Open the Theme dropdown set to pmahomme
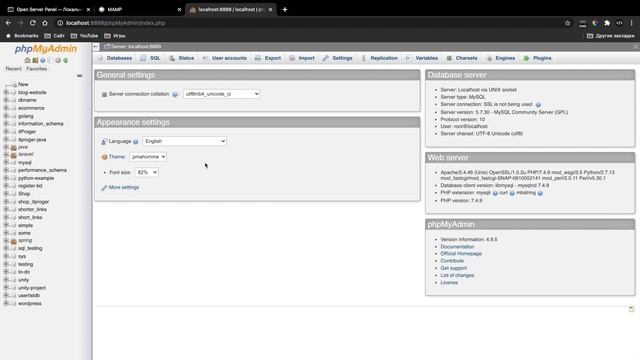Image resolution: width=640 pixels, height=360 pixels. click(x=148, y=157)
